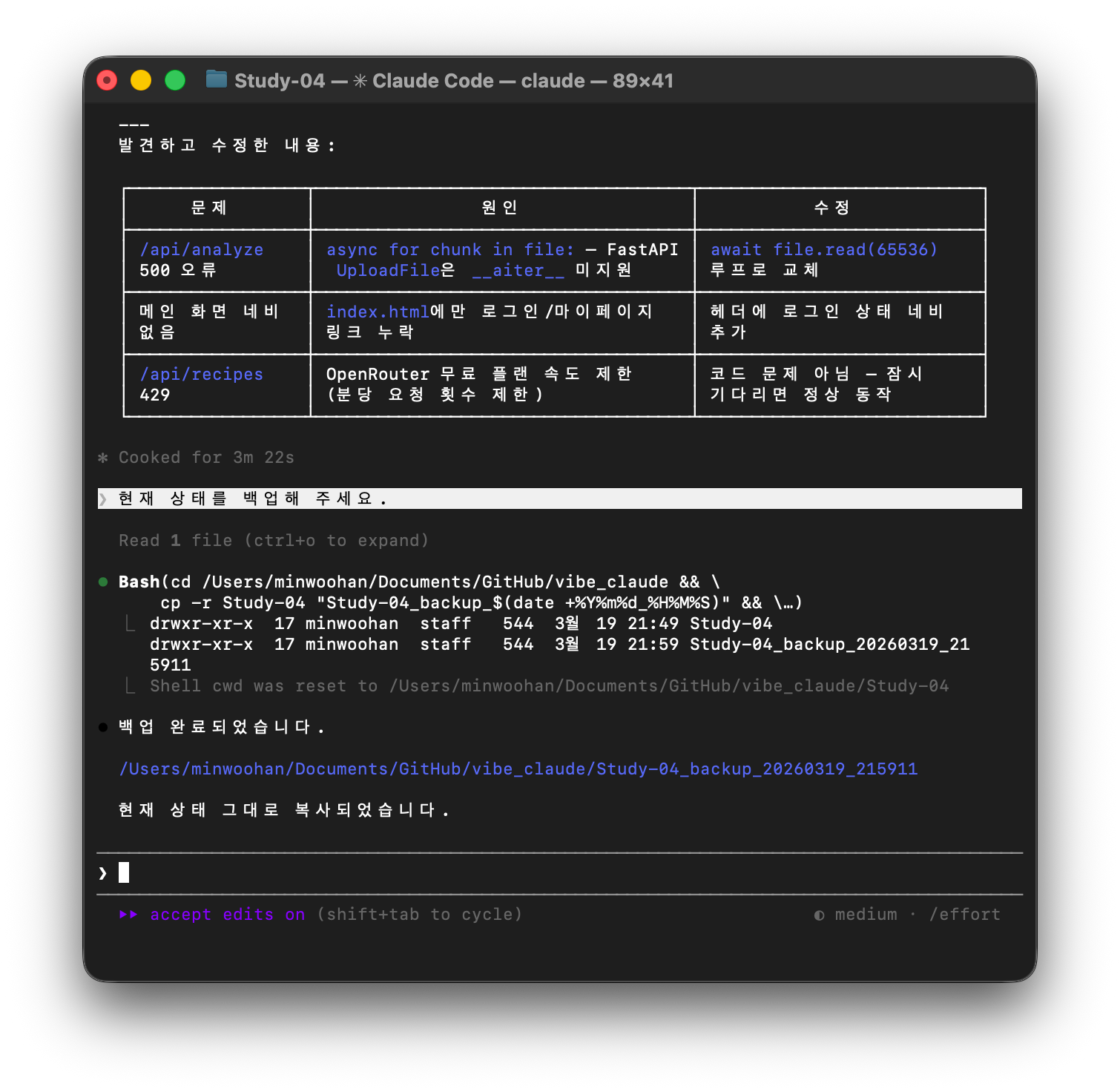1120x1092 pixels.
Task: Click the folder icon in the title bar
Action: (217, 79)
